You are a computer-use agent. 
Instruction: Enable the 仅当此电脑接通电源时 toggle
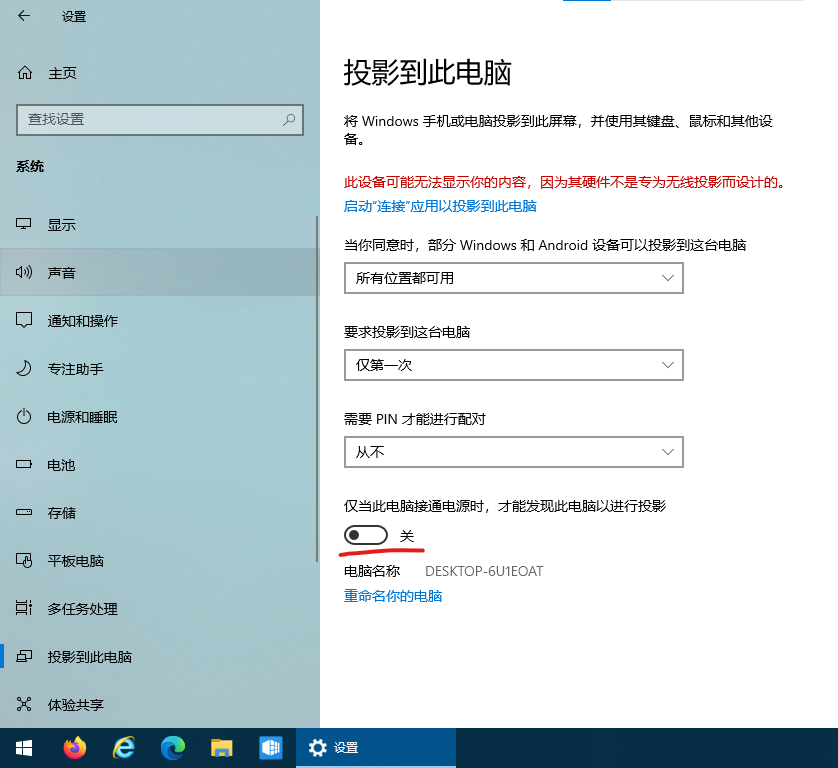pos(365,535)
